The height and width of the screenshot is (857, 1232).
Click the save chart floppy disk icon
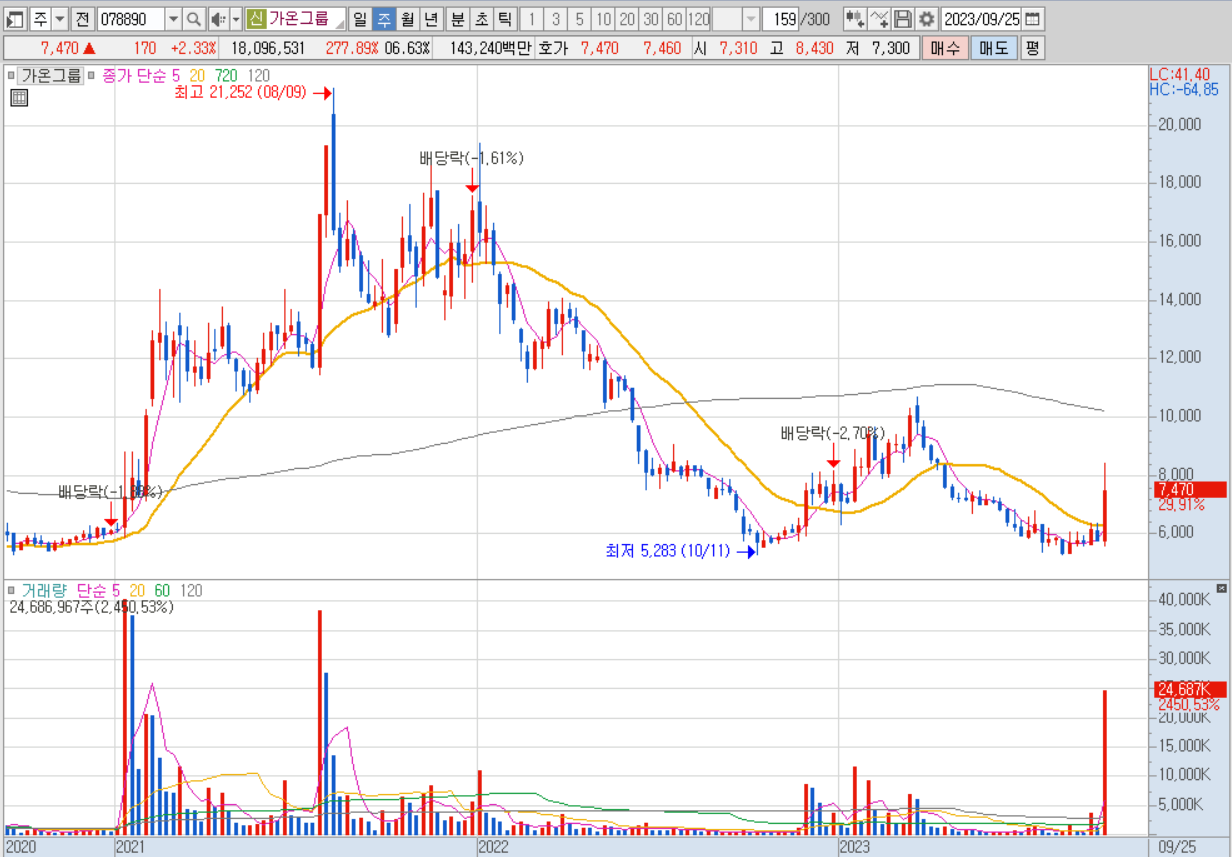pyautogui.click(x=903, y=19)
